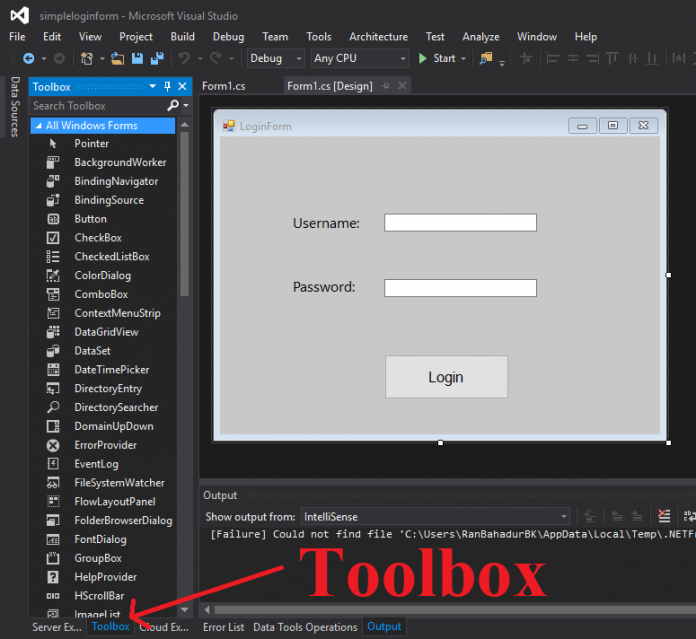
Task: Click the Open File folder icon
Action: (117, 58)
